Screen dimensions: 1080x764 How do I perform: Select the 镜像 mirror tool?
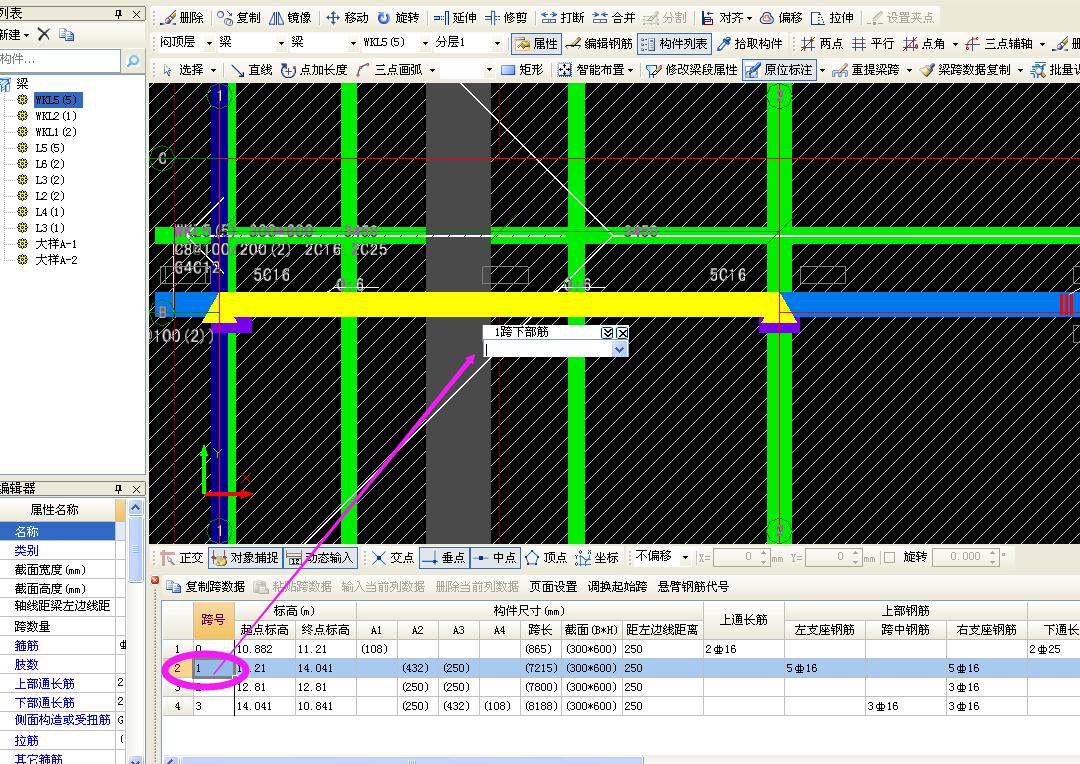[x=290, y=17]
